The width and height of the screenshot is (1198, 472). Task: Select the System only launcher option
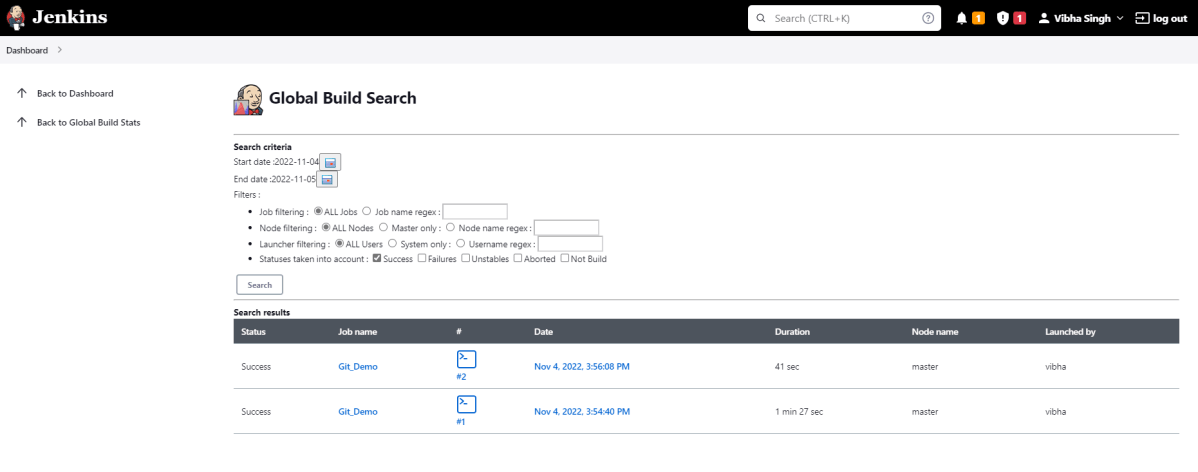[392, 243]
